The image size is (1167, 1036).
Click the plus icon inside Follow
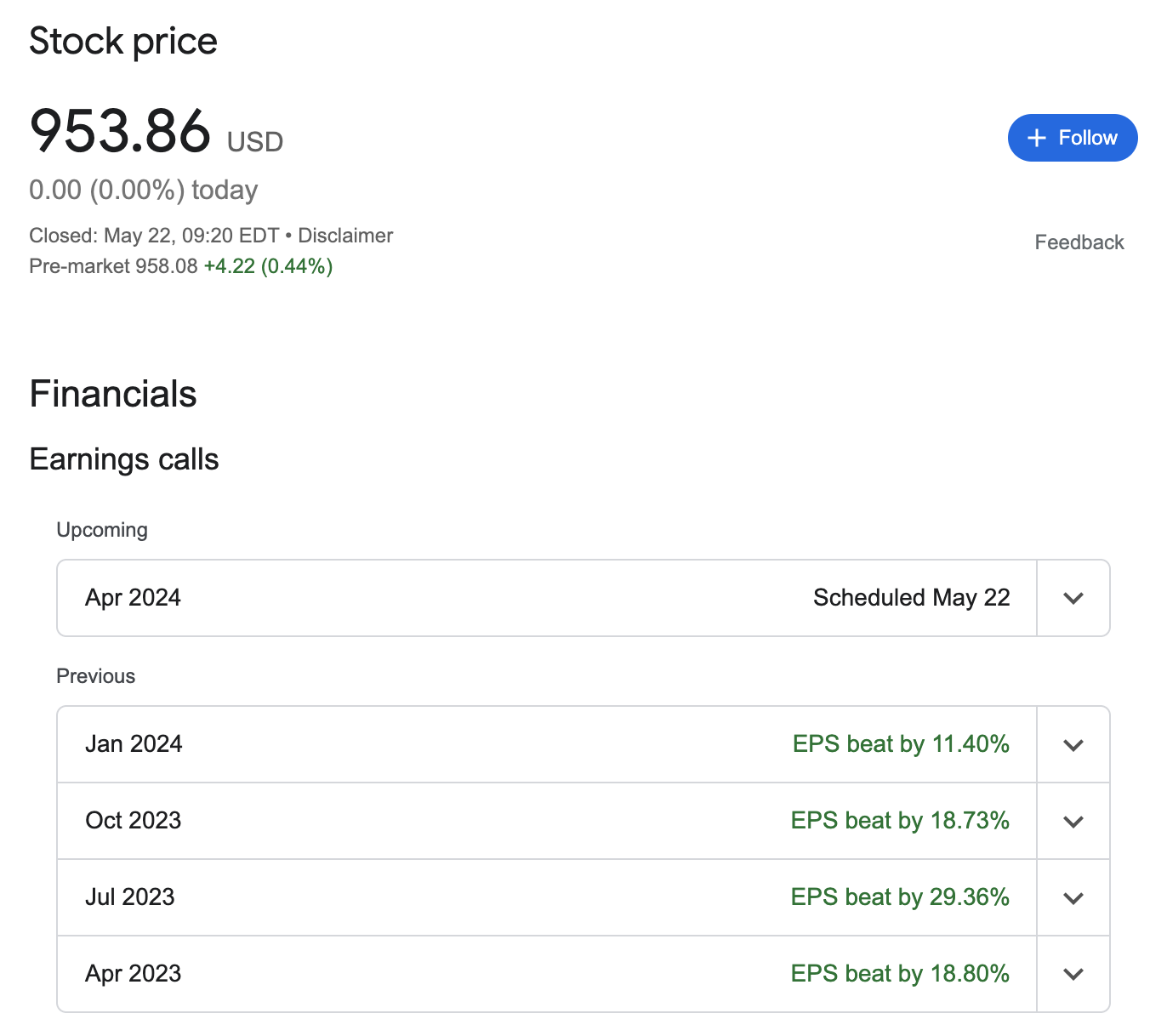(1036, 138)
